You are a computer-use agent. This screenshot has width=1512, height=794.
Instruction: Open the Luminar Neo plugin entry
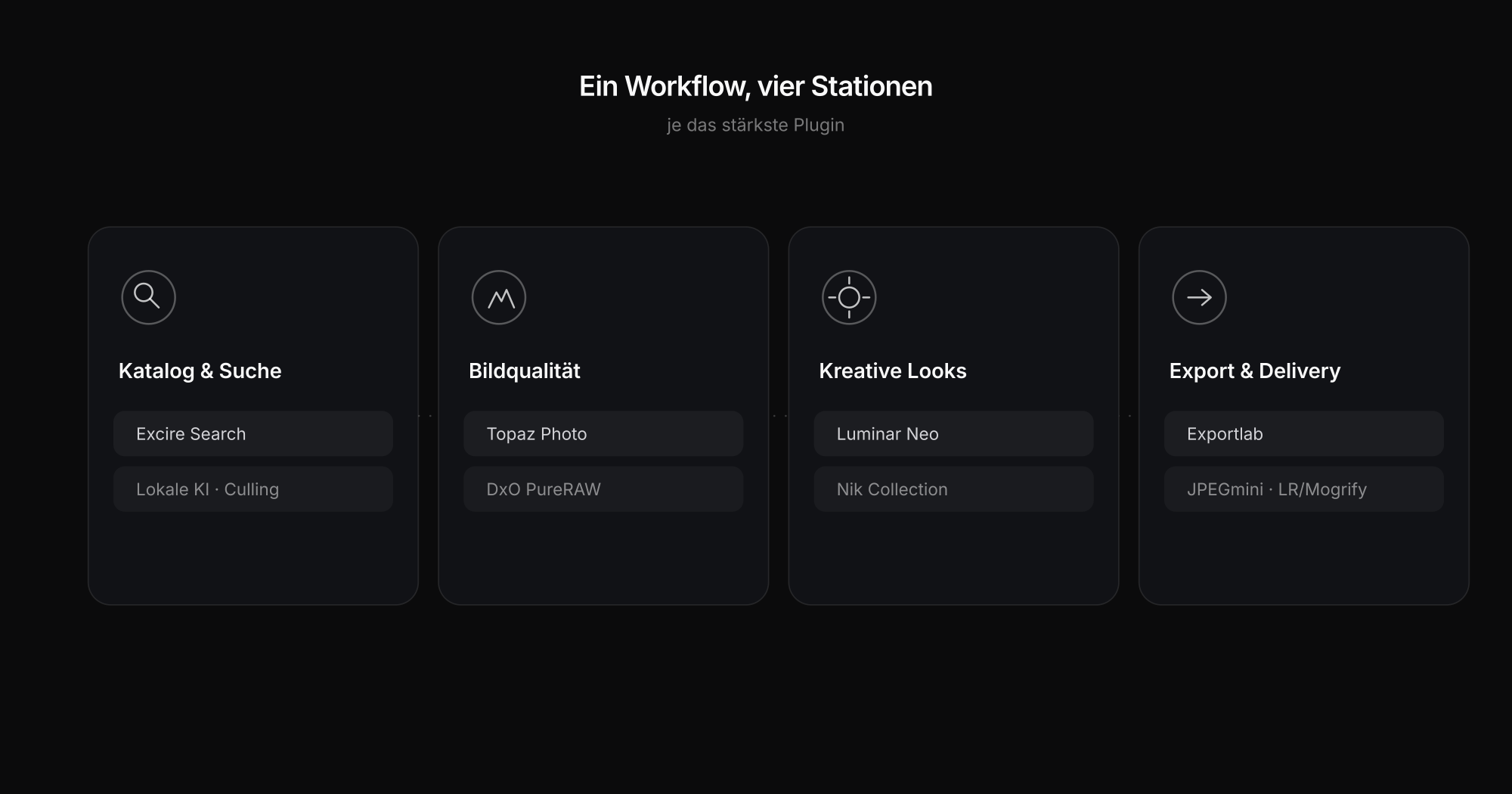coord(953,433)
